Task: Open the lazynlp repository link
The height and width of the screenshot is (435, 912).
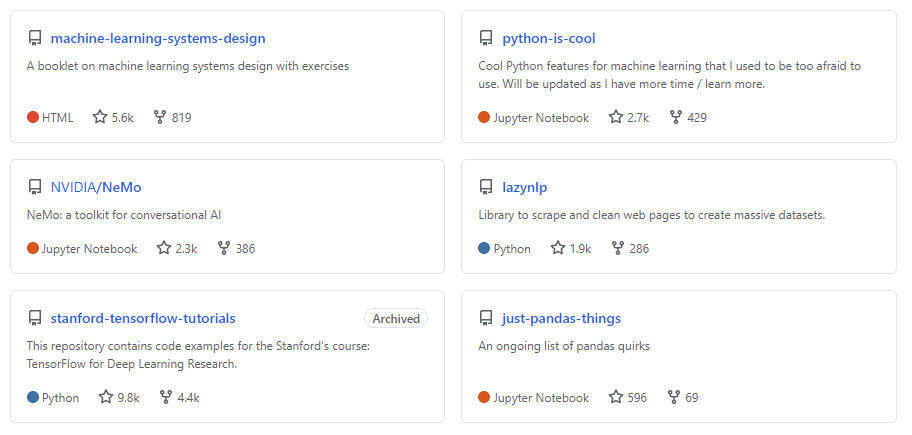Action: (x=525, y=187)
